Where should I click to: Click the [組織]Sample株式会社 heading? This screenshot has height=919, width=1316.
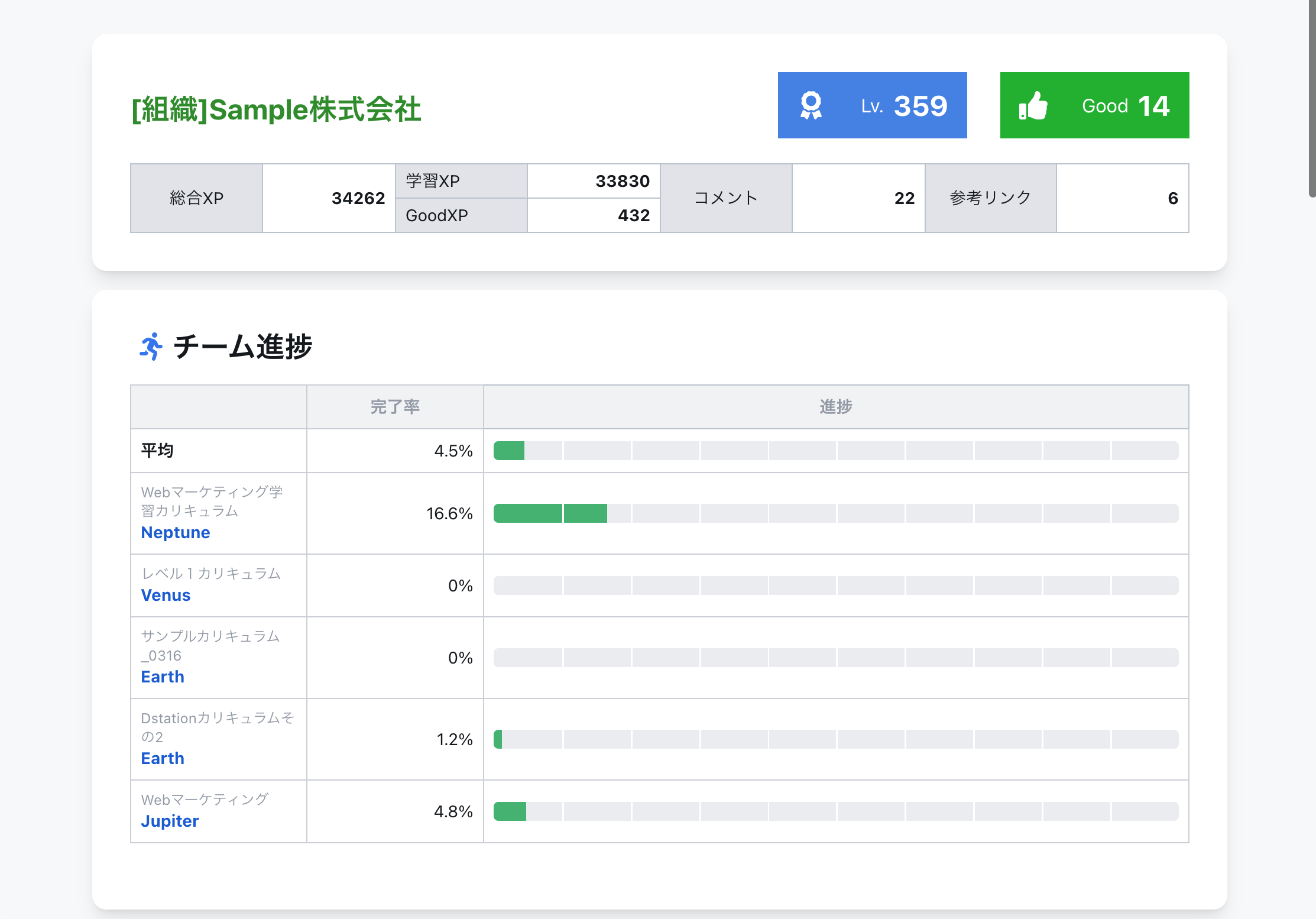tap(276, 110)
